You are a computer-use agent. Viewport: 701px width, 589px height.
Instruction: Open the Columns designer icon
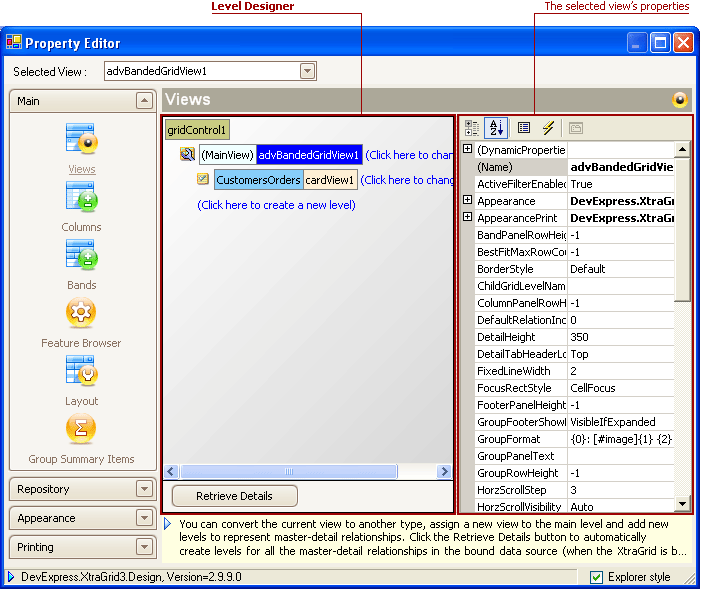pyautogui.click(x=81, y=196)
